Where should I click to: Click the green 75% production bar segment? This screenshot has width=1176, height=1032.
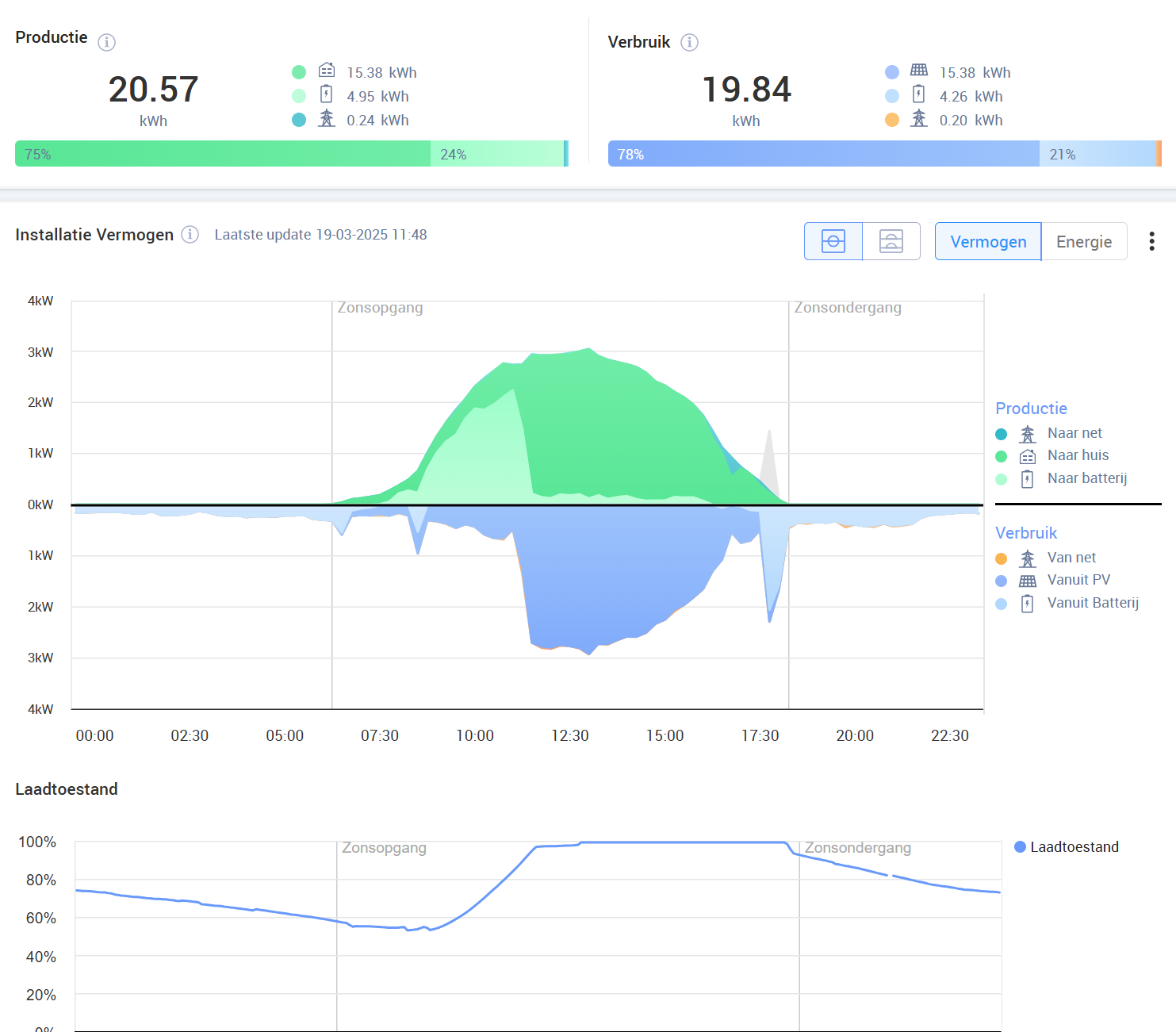pos(222,154)
